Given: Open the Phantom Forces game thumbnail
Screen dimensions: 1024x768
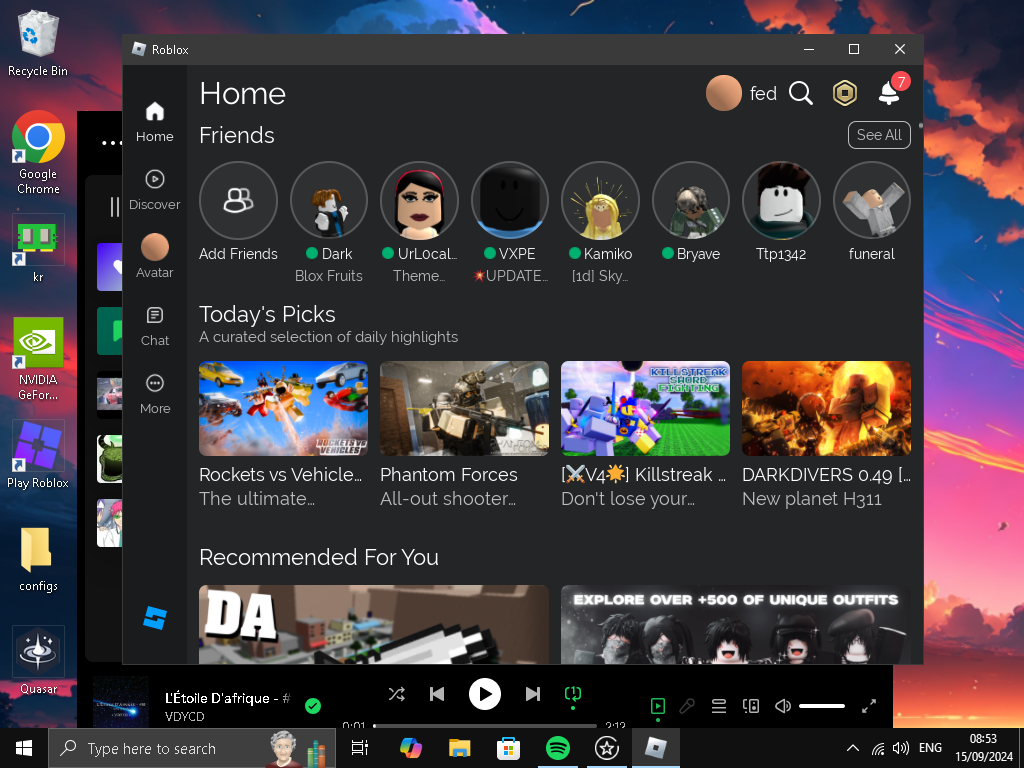Looking at the screenshot, I should point(464,408).
